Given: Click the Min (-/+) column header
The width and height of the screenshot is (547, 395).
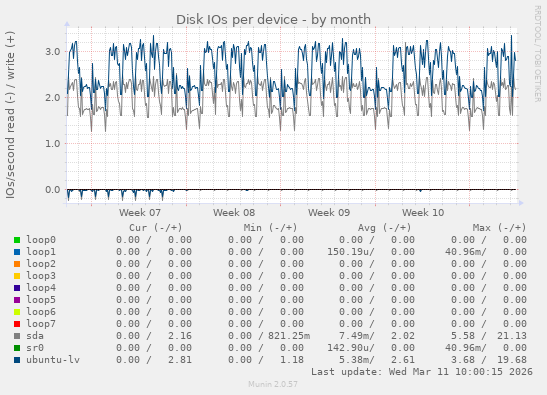Looking at the screenshot, I should [x=270, y=228].
